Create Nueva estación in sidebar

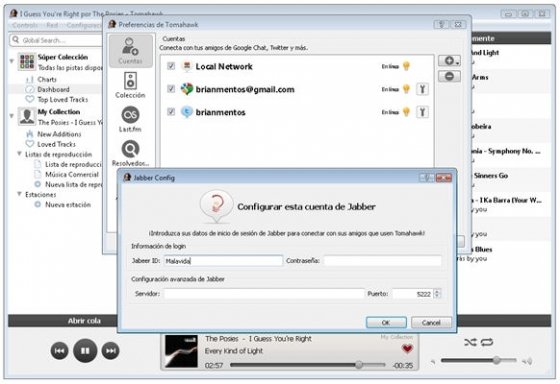pos(68,205)
